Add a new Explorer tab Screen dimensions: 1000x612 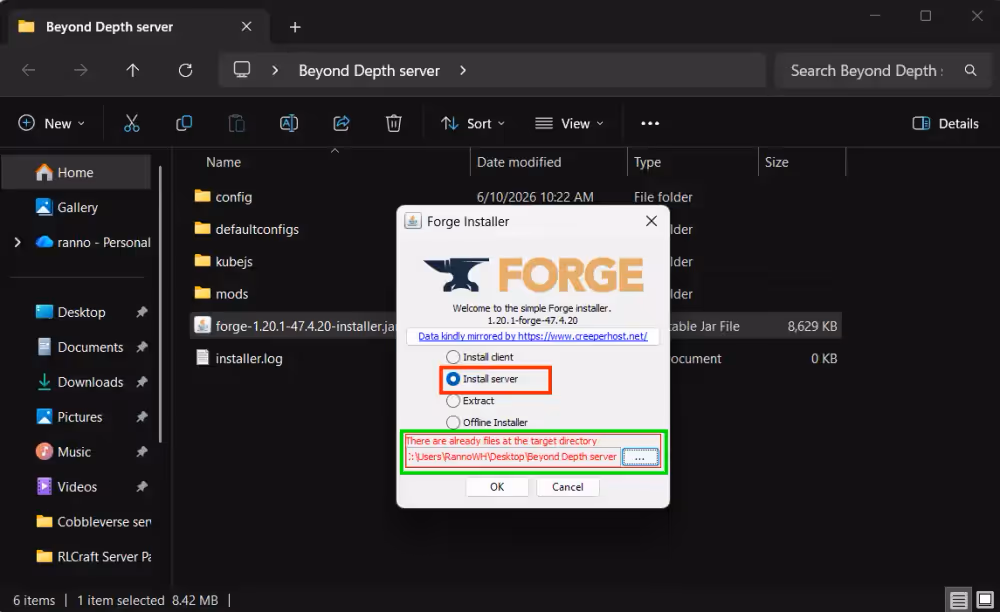[x=295, y=27]
